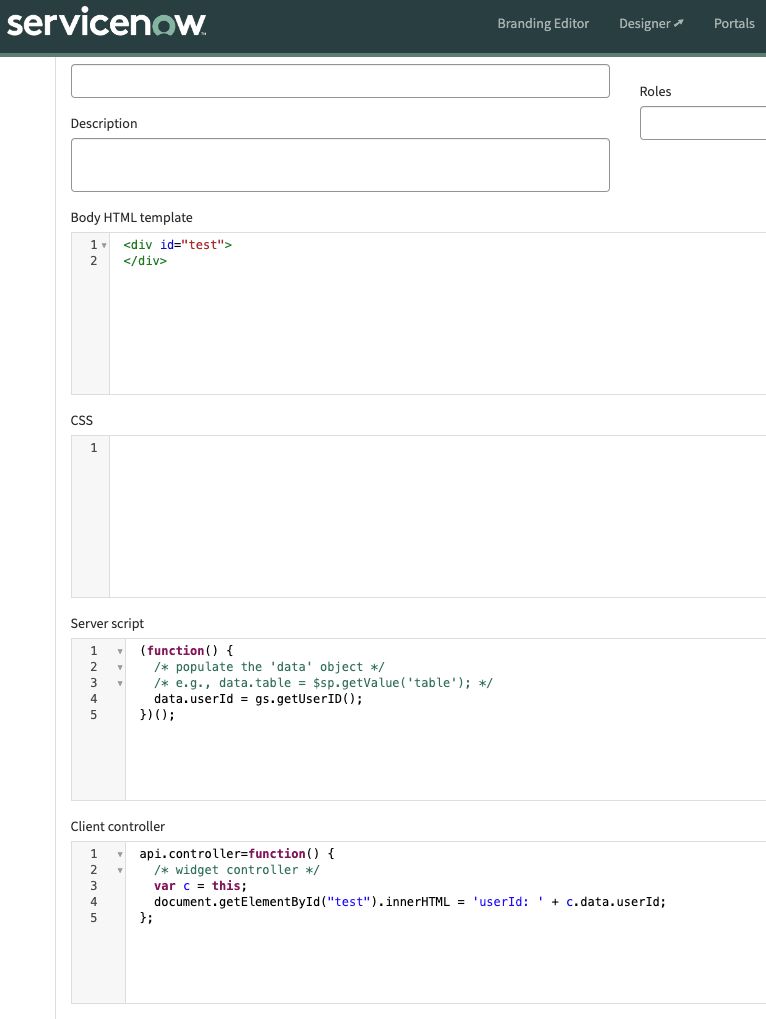Focus the empty field above Description

(340, 81)
